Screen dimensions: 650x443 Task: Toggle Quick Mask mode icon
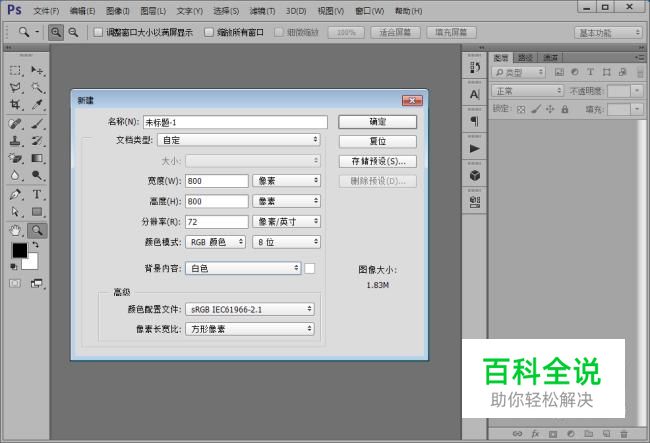pyautogui.click(x=15, y=283)
